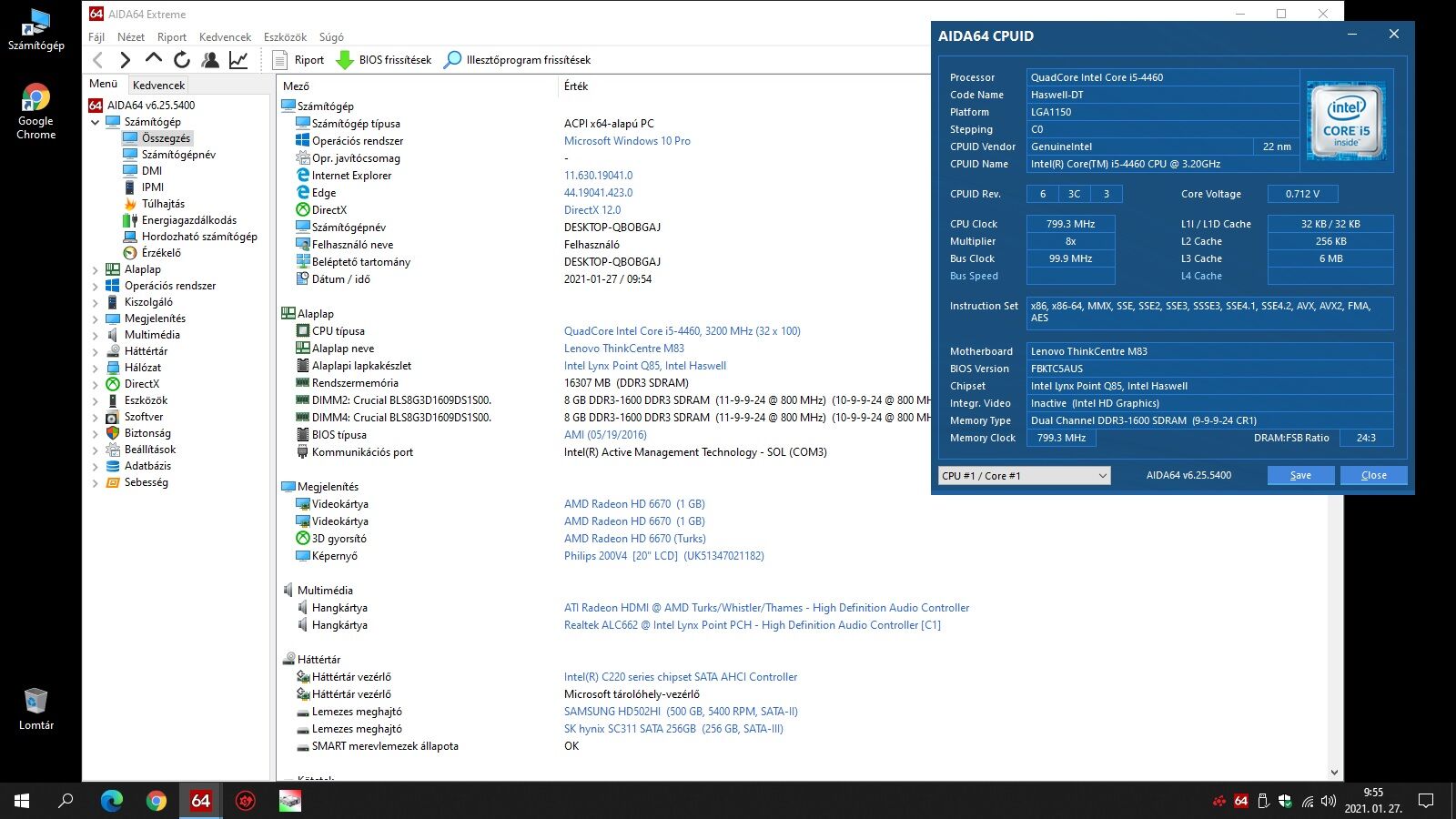Expand the Megjelenítés tree node
Image resolution: width=1456 pixels, height=819 pixels.
[96, 318]
